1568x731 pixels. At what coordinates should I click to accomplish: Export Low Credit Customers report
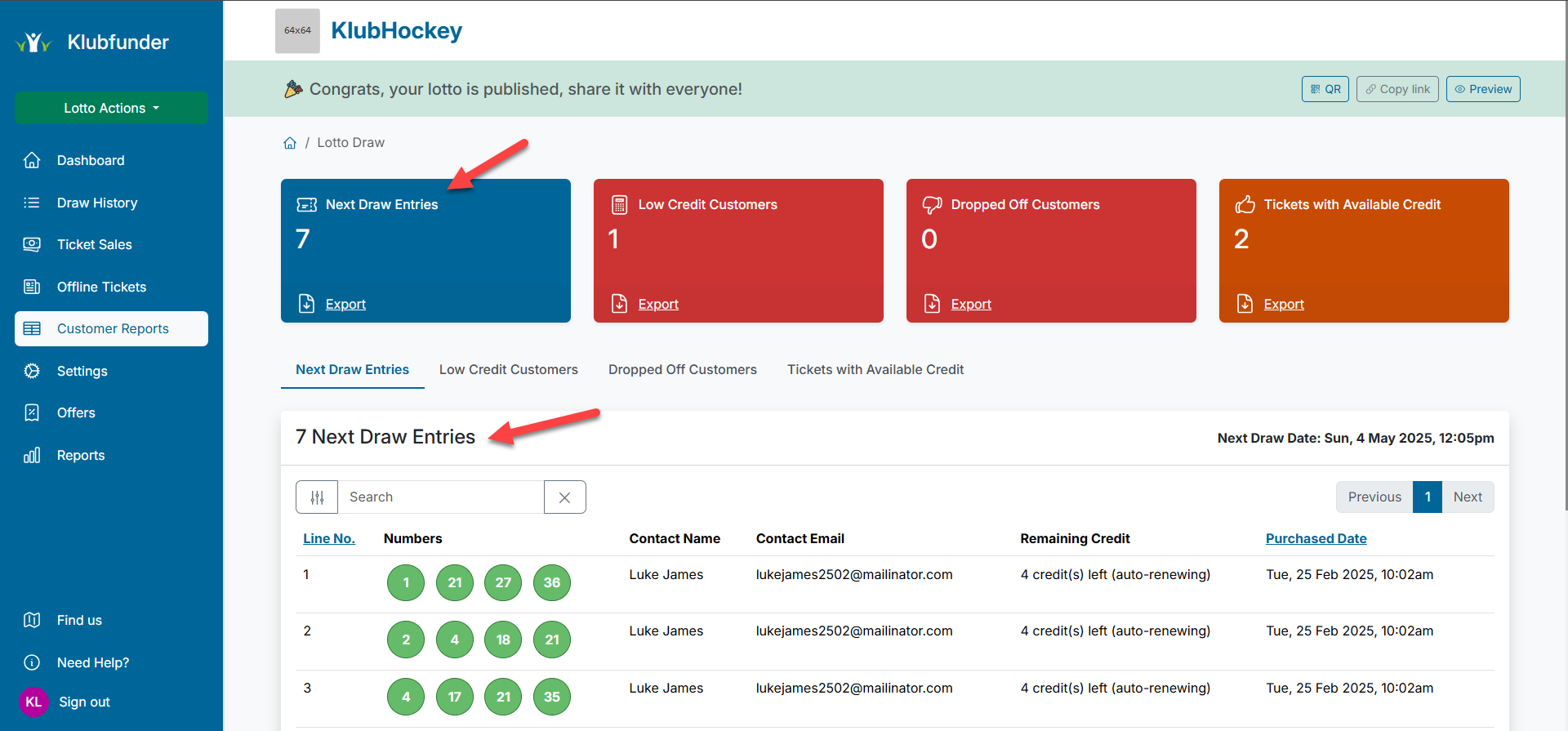pos(658,304)
